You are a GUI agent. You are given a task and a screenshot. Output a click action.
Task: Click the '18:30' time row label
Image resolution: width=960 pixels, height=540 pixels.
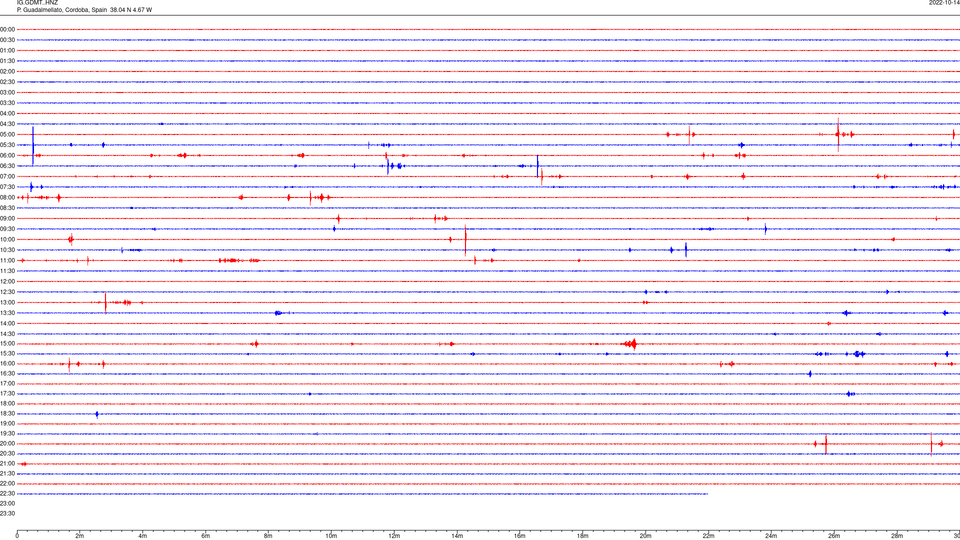coord(7,414)
